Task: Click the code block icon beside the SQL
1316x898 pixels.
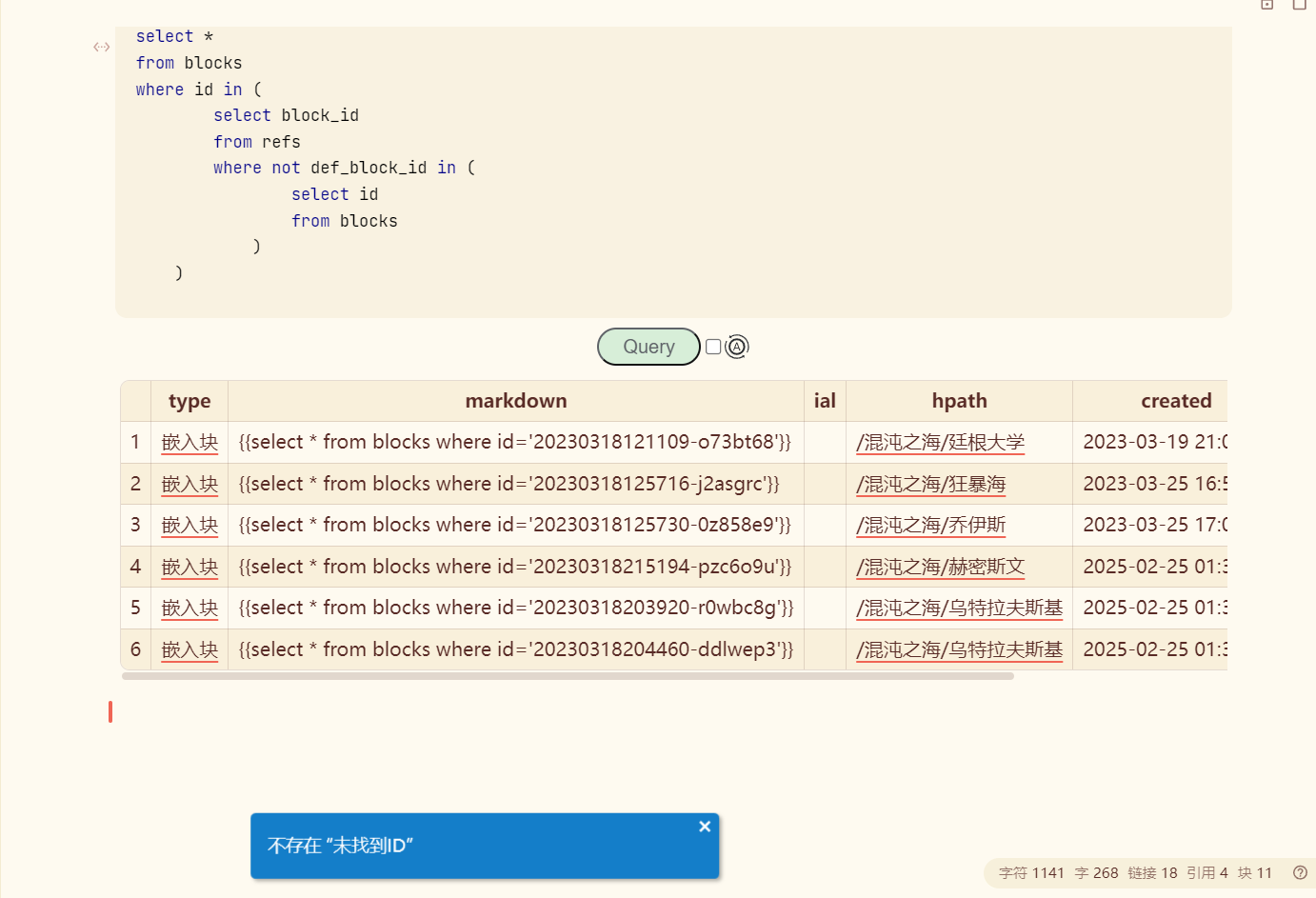Action: (102, 47)
